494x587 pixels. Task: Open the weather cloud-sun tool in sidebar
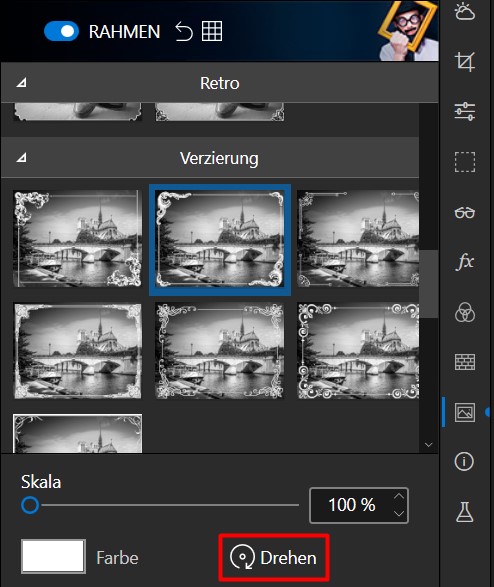click(x=464, y=11)
